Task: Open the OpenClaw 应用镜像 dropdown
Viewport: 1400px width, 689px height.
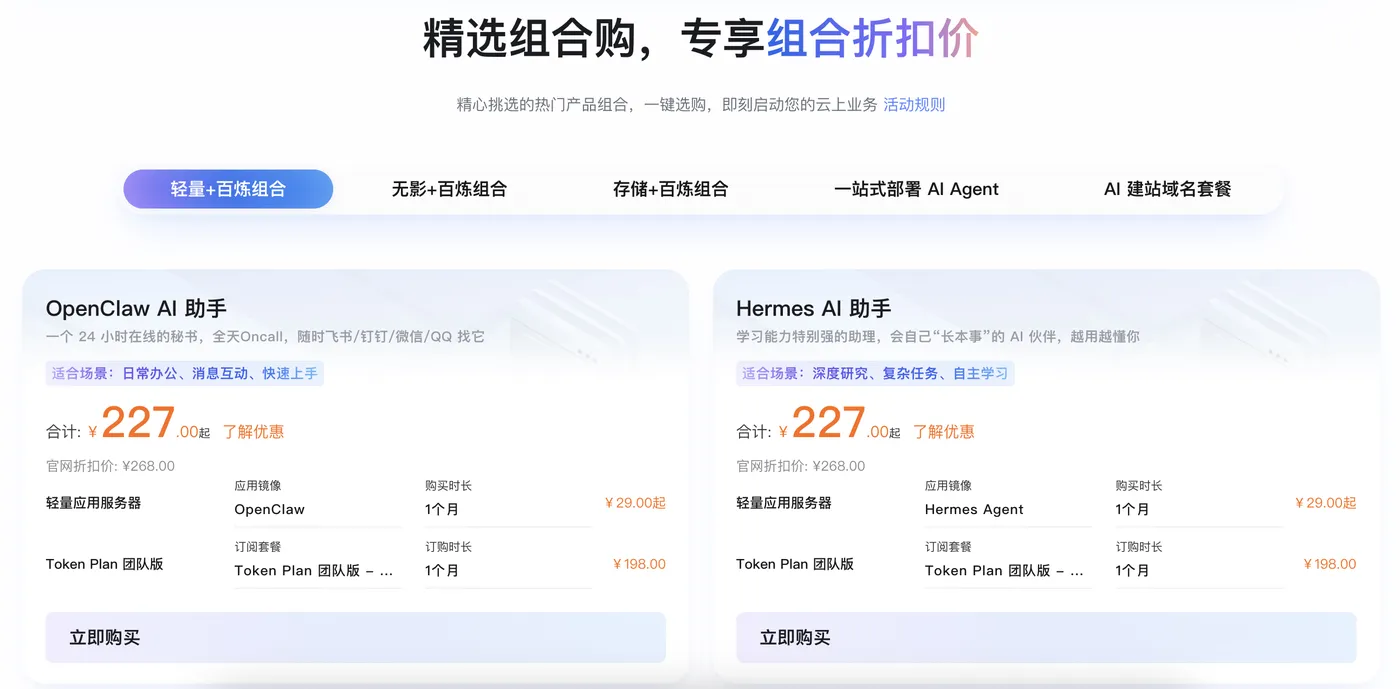Action: pos(318,510)
